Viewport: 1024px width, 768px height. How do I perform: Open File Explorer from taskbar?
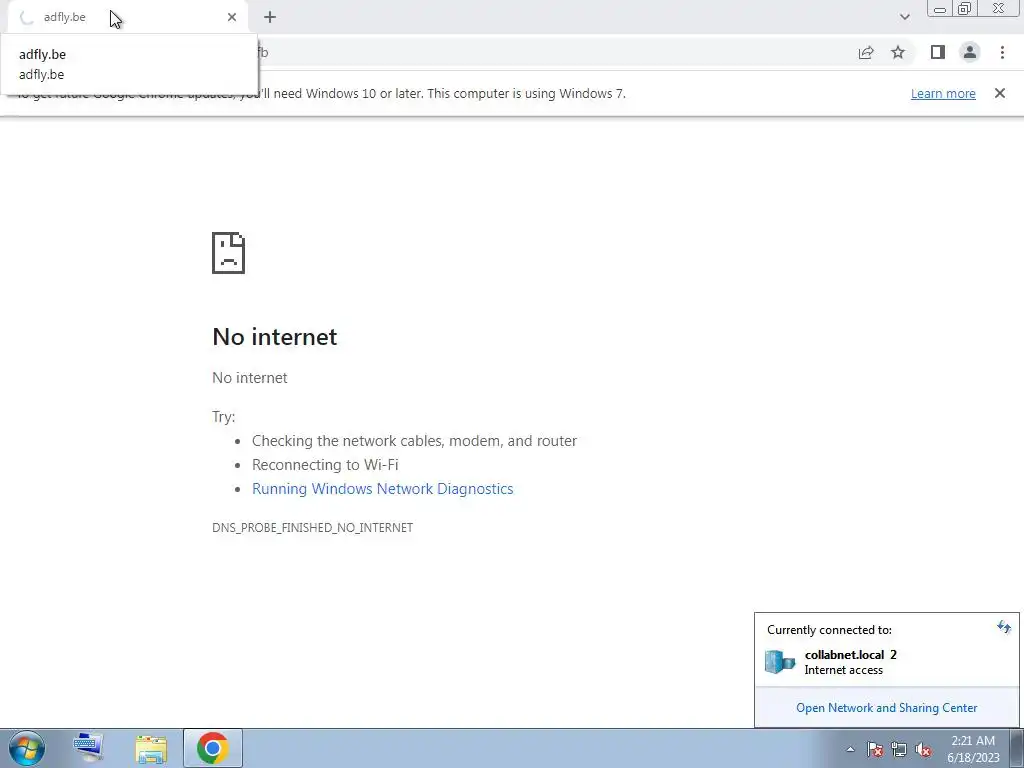(151, 748)
